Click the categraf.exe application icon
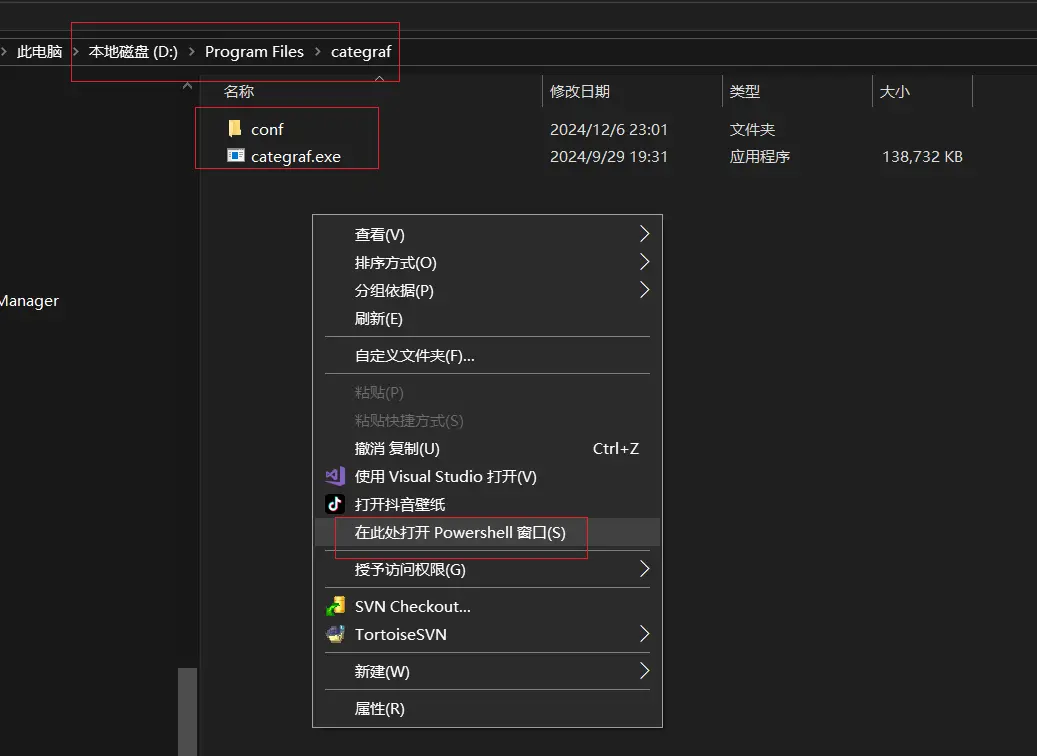The width and height of the screenshot is (1037, 756). [235, 156]
